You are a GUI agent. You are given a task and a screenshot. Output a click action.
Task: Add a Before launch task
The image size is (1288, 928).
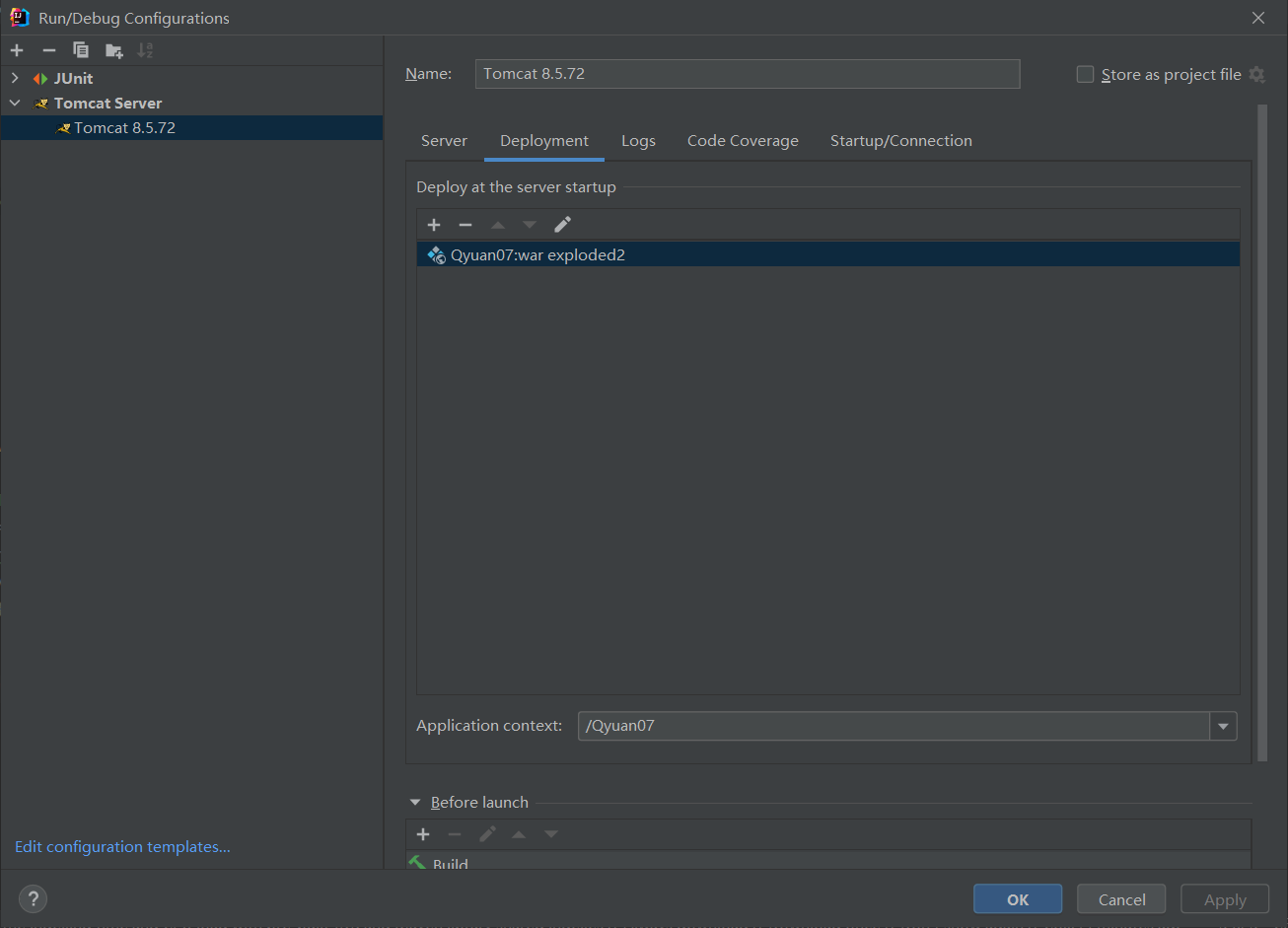click(423, 834)
